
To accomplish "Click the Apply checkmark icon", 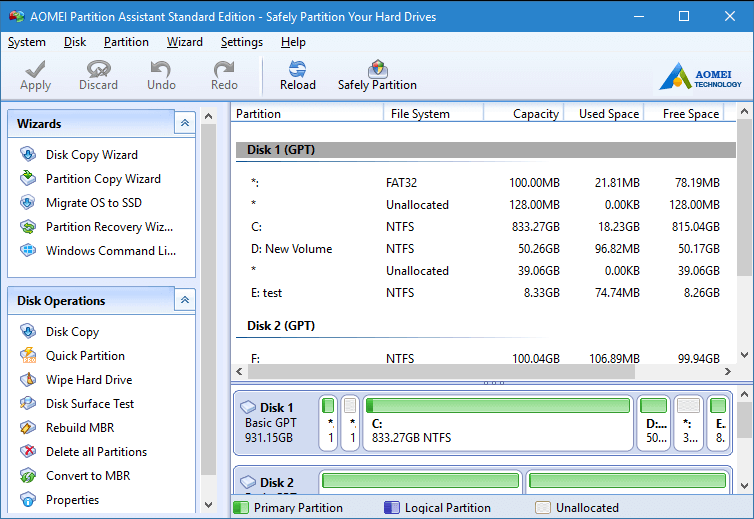I will click(x=36, y=69).
